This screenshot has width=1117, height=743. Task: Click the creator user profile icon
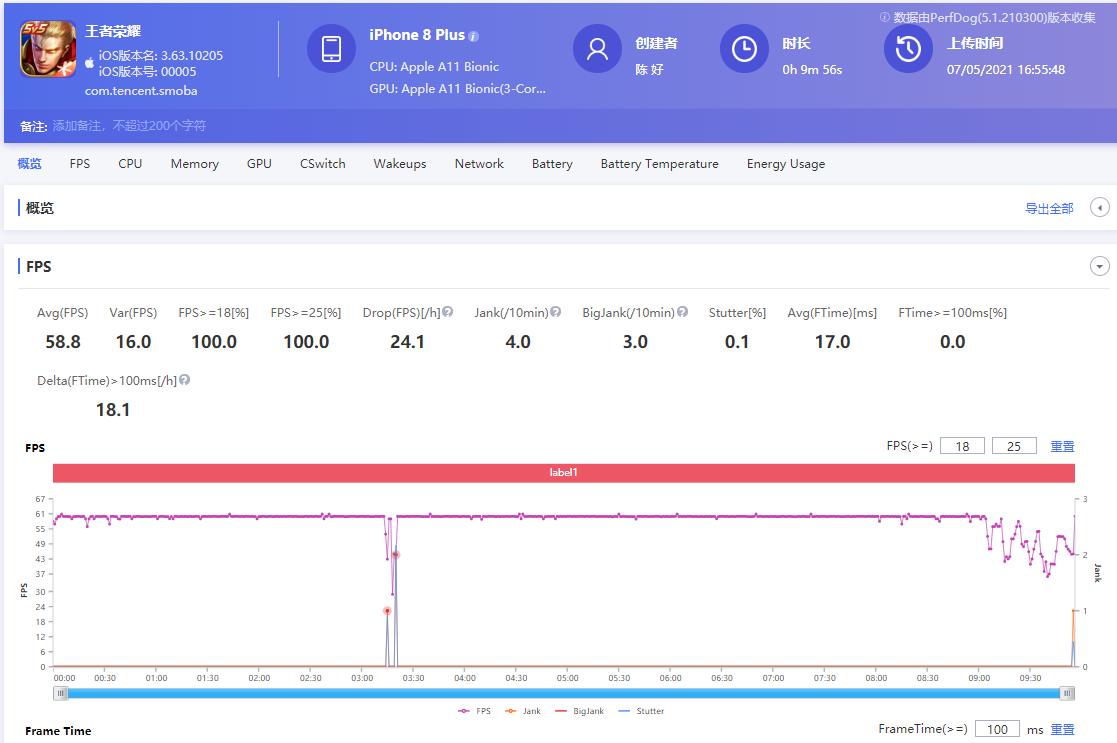[x=597, y=49]
